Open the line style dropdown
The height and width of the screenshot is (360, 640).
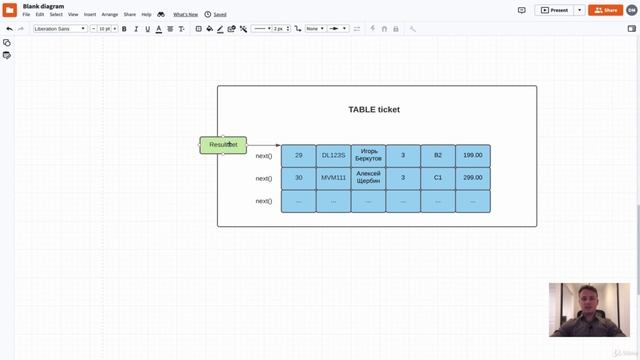262,29
